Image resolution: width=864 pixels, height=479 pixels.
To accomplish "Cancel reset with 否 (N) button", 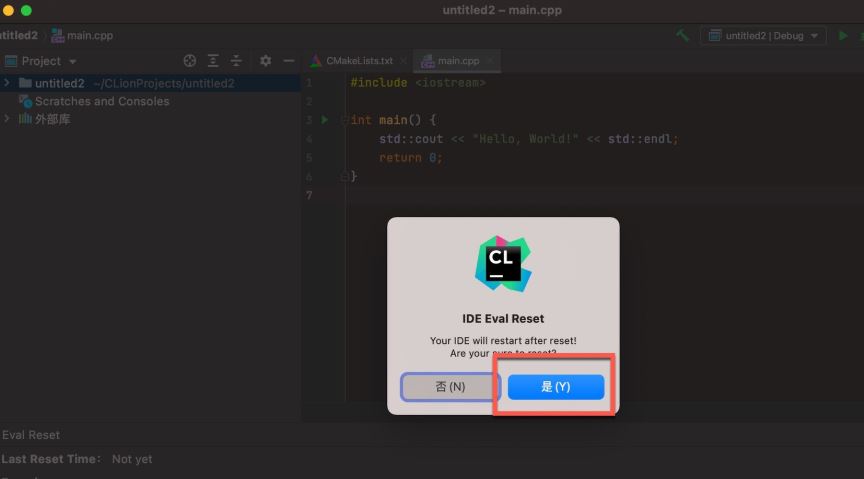I will pyautogui.click(x=450, y=386).
